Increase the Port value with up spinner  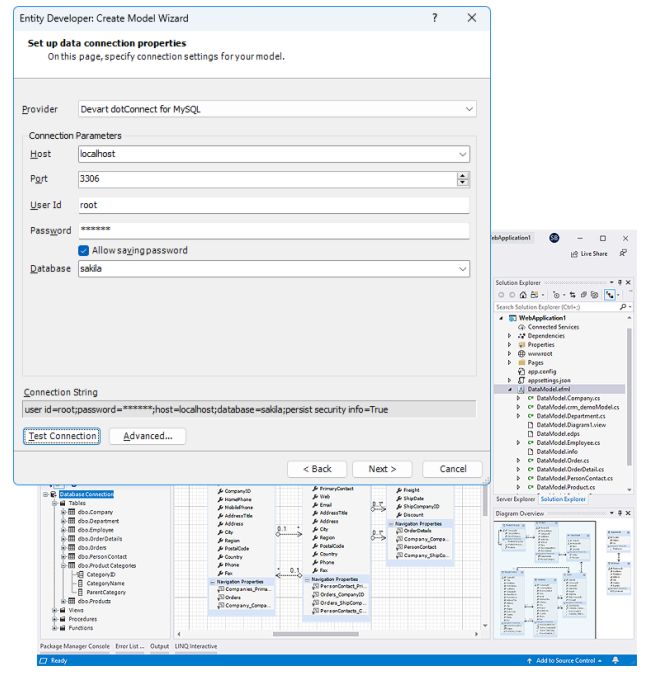point(462,176)
